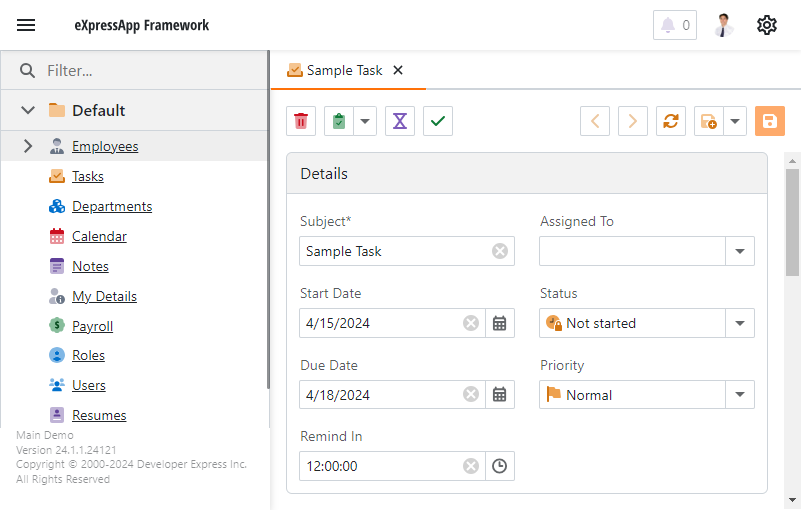Click the Payroll dollar icon
This screenshot has width=801, height=510.
(57, 325)
